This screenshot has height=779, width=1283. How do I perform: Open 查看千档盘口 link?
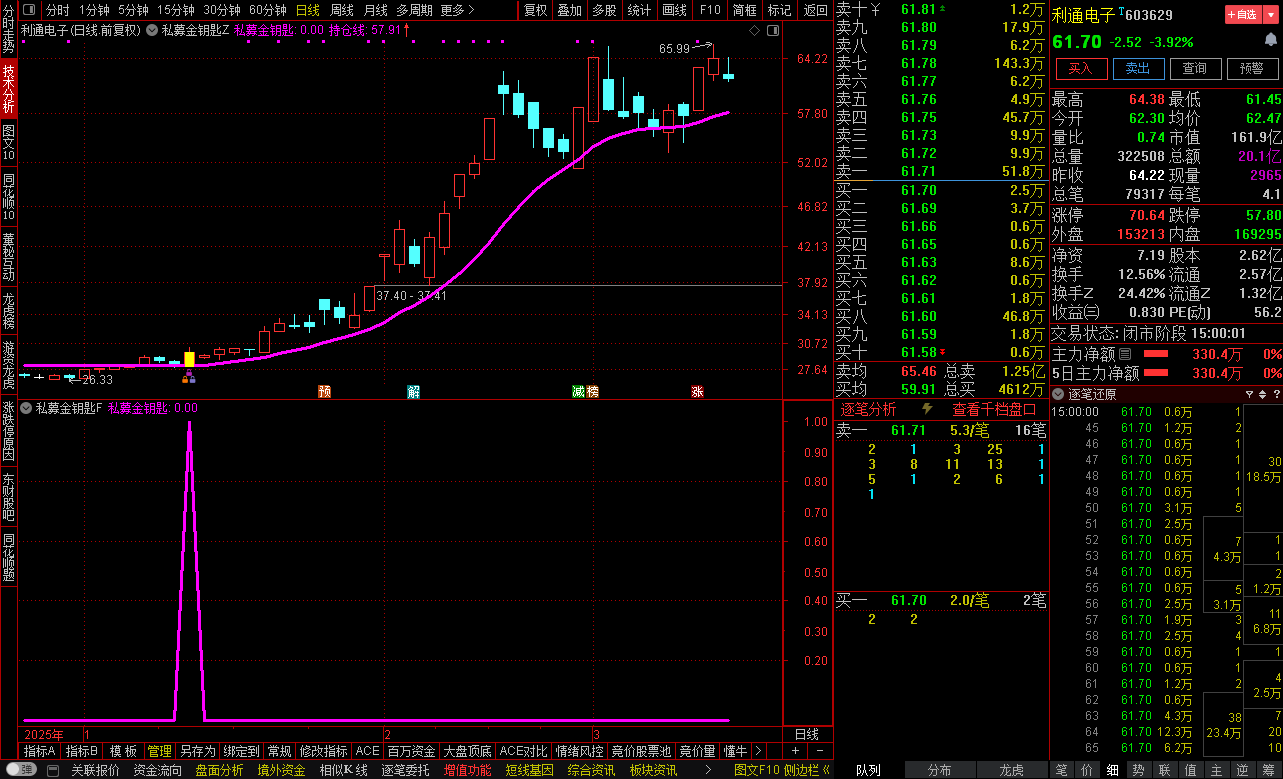tap(994, 409)
